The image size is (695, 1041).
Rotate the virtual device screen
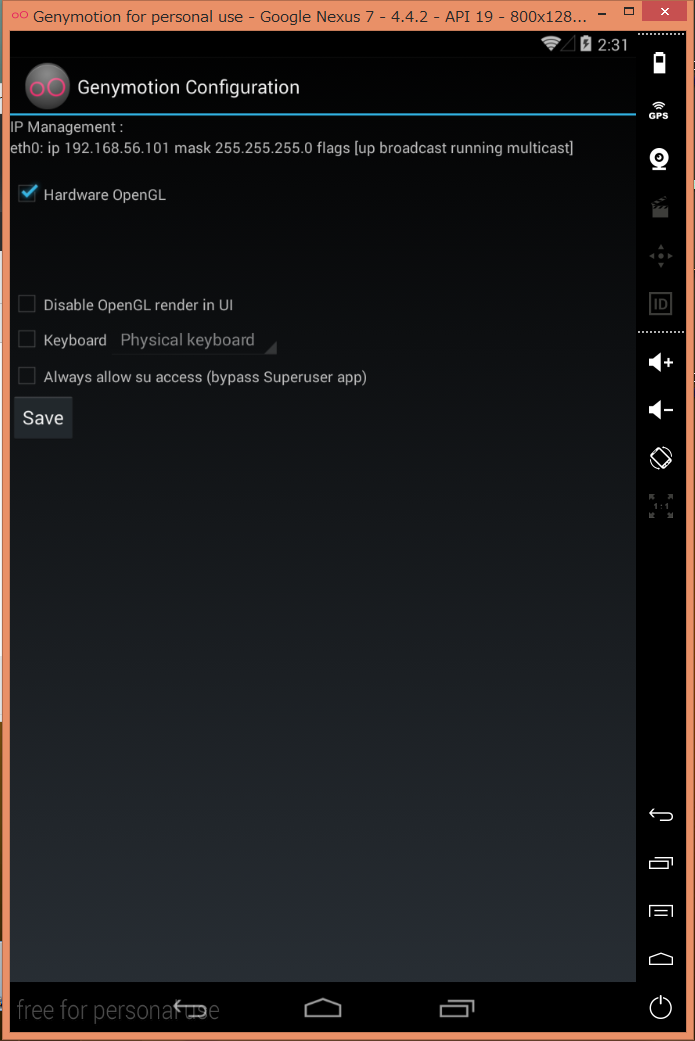coord(660,457)
